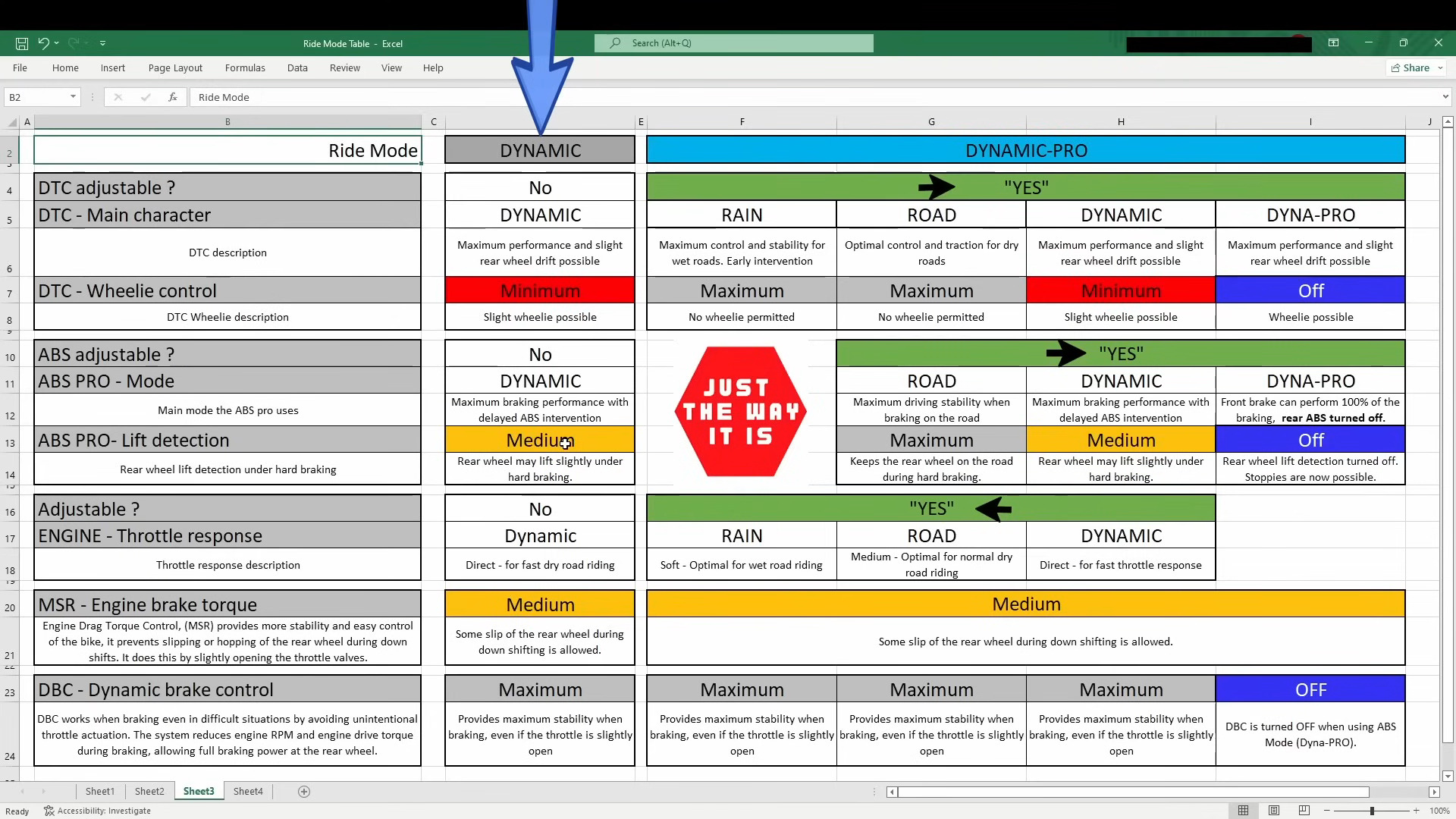Screen dimensions: 1456x819
Task: Open the Insert ribbon tab
Action: (x=113, y=67)
